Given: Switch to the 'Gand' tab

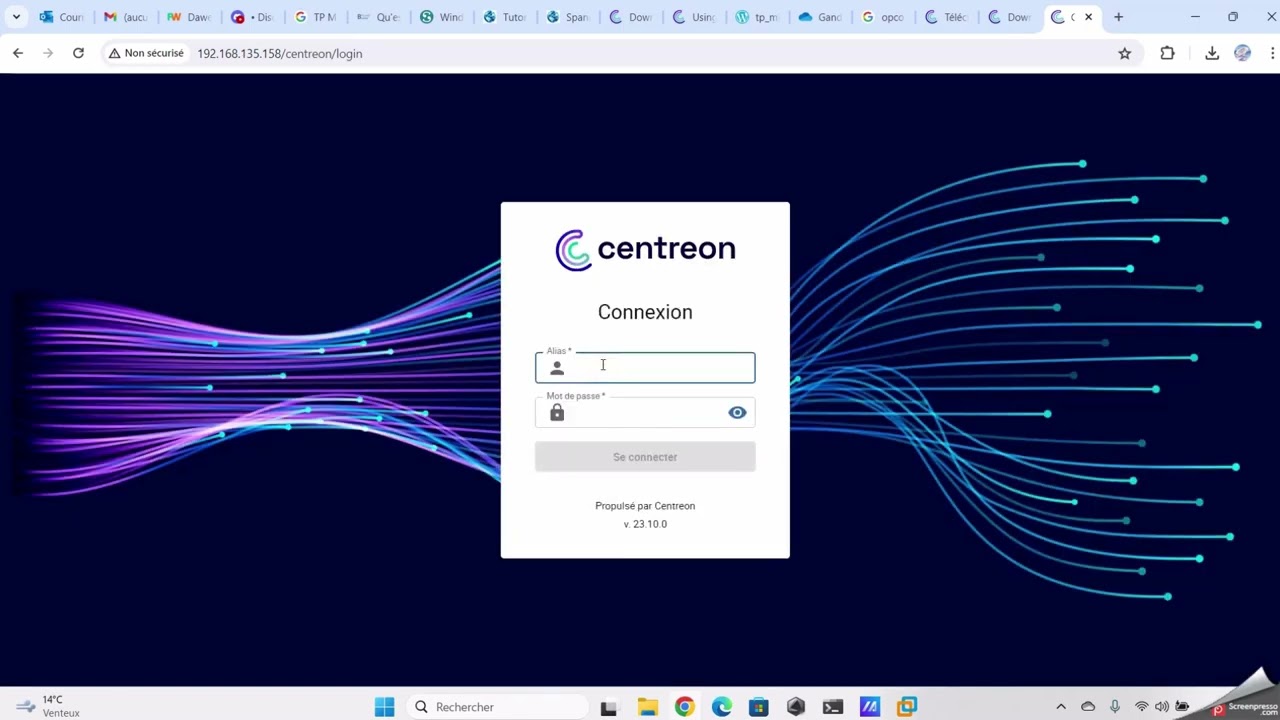Looking at the screenshot, I should click(820, 17).
